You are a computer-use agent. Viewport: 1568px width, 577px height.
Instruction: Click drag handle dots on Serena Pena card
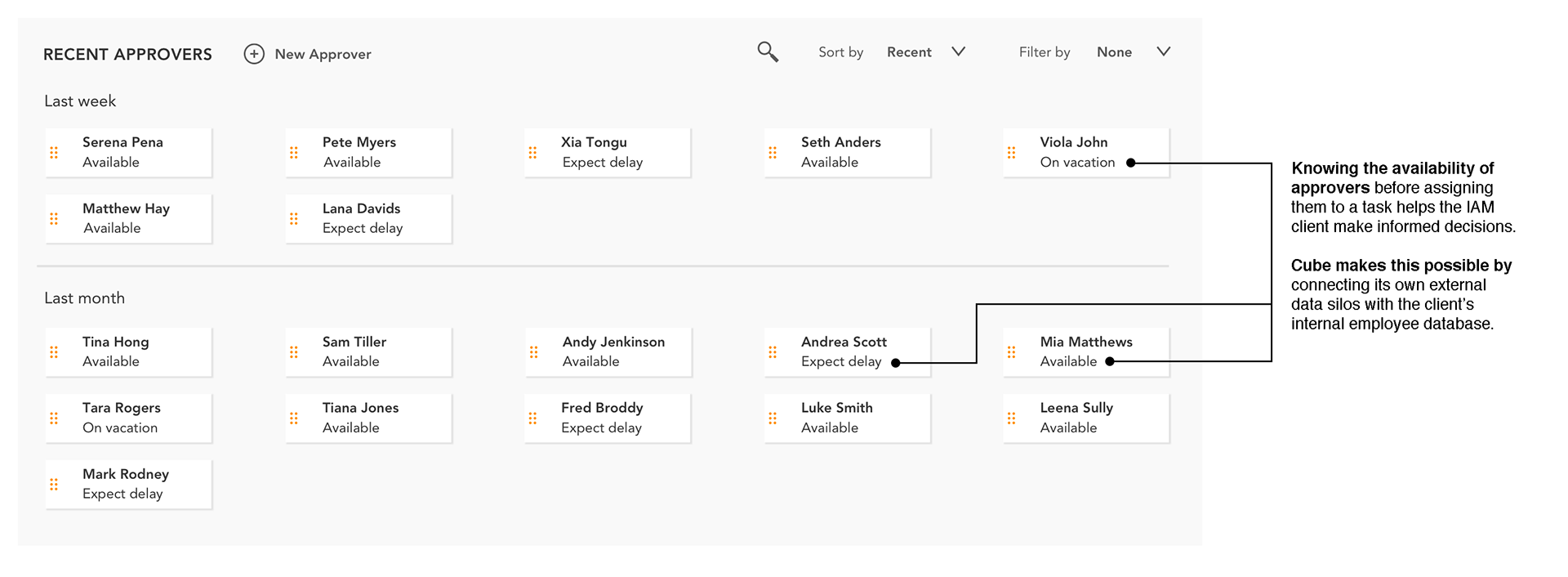coord(54,153)
